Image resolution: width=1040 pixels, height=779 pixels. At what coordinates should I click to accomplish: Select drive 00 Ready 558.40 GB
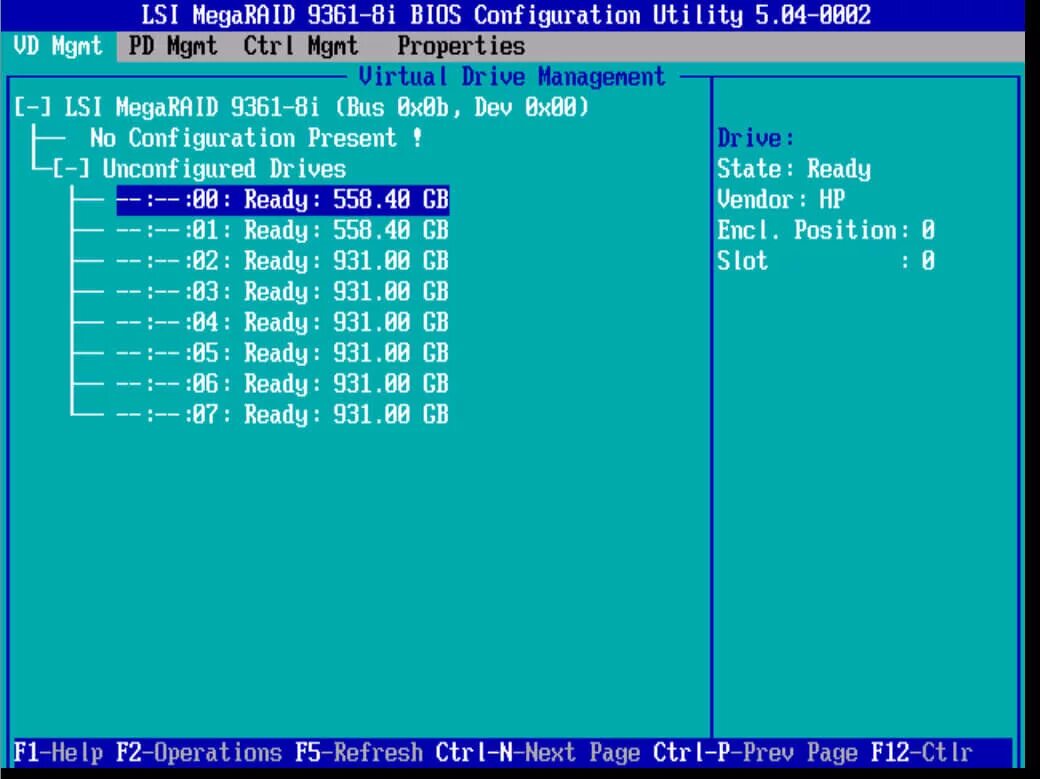point(283,200)
